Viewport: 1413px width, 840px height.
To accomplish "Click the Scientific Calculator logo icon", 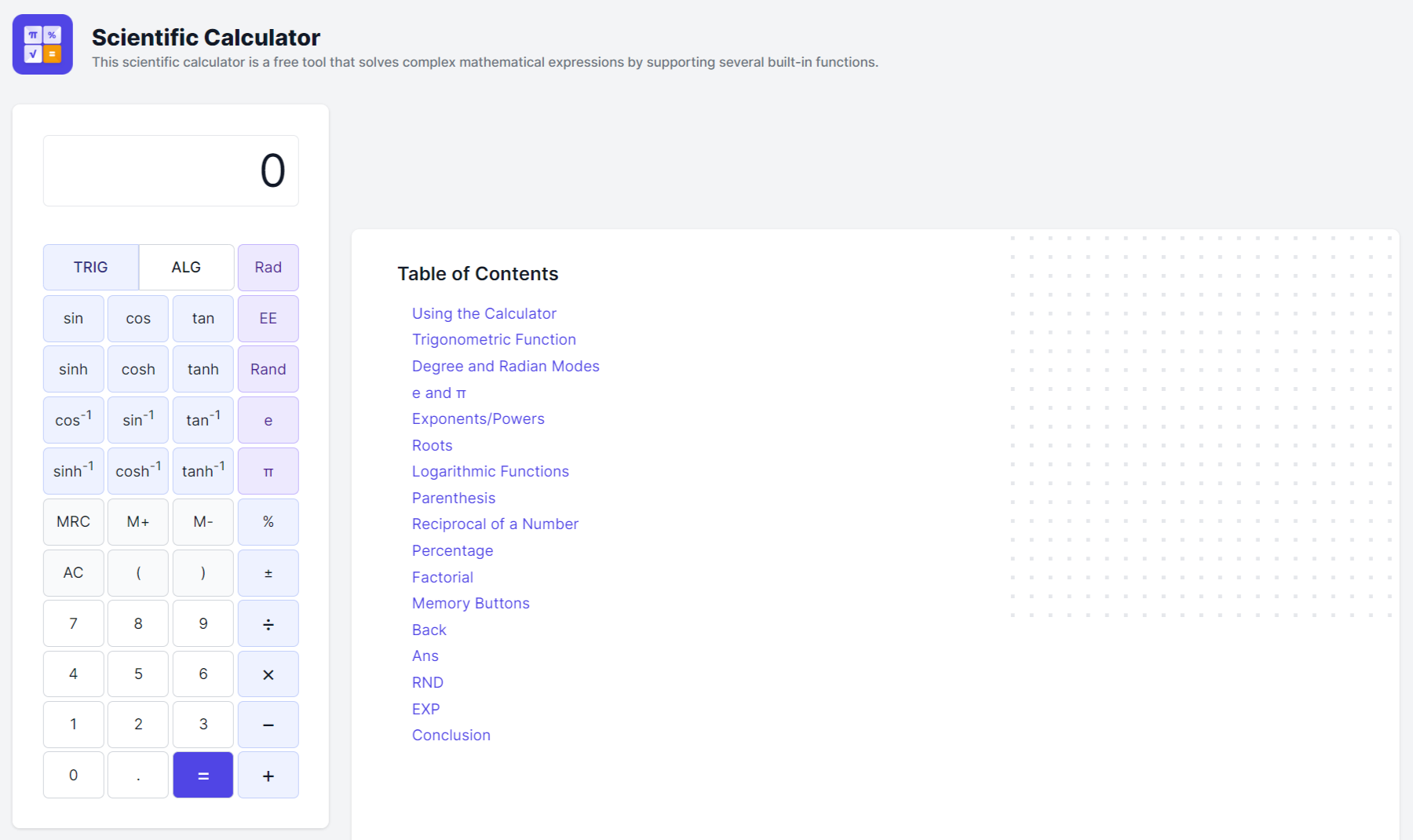I will [x=42, y=45].
